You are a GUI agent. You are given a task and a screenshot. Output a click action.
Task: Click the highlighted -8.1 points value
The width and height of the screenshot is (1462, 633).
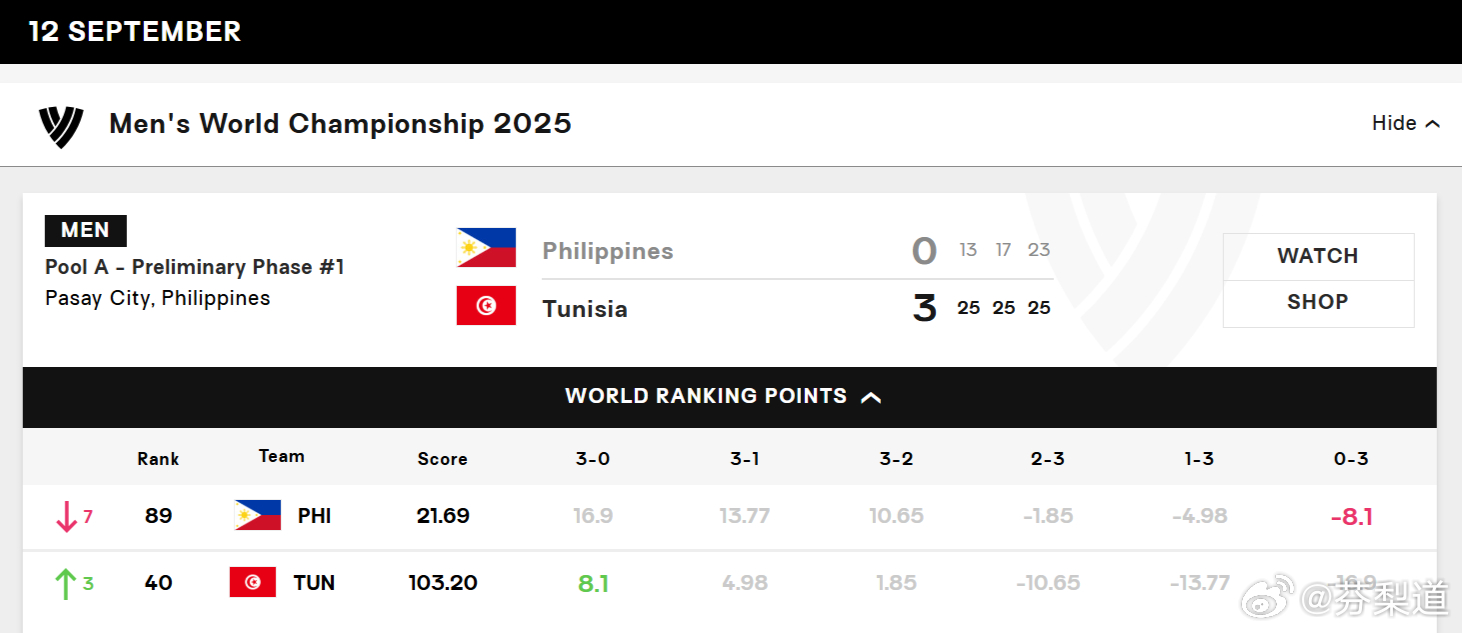(1351, 517)
